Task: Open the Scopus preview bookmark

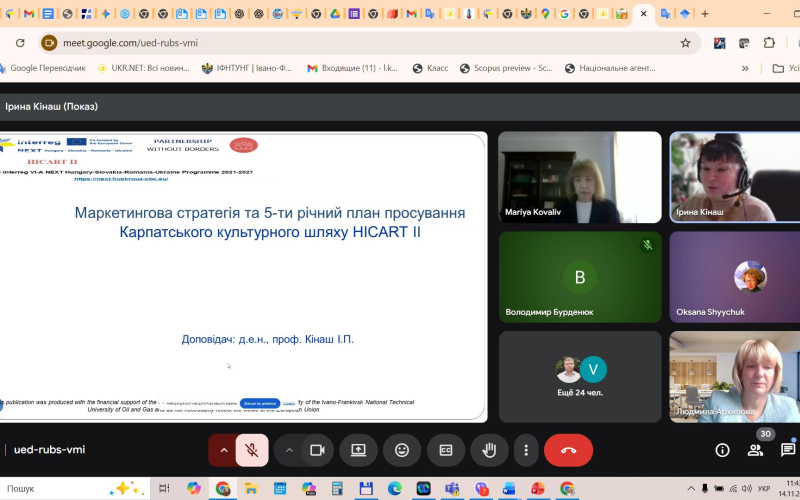Action: pyautogui.click(x=505, y=68)
